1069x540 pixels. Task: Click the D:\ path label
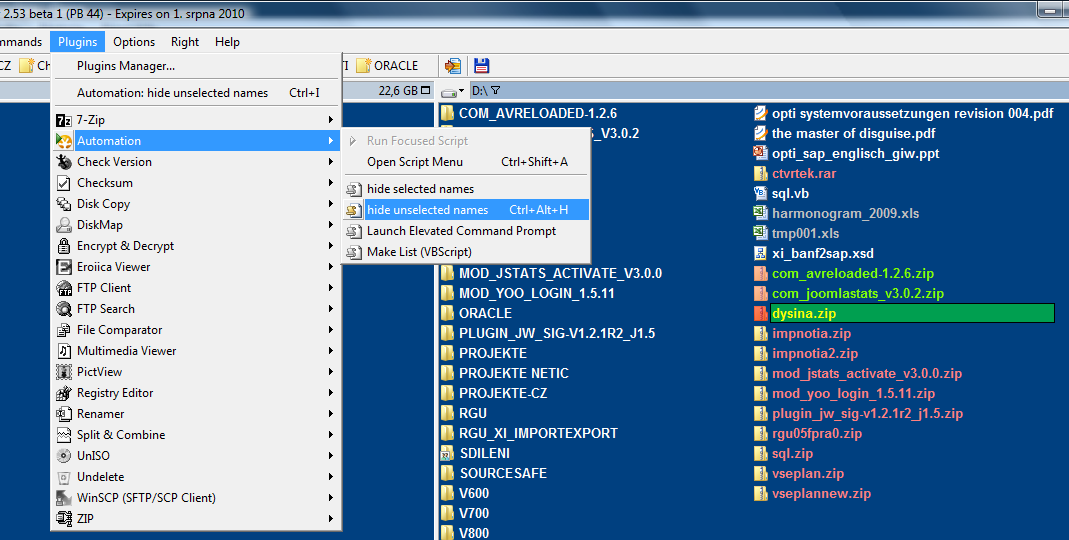point(479,91)
